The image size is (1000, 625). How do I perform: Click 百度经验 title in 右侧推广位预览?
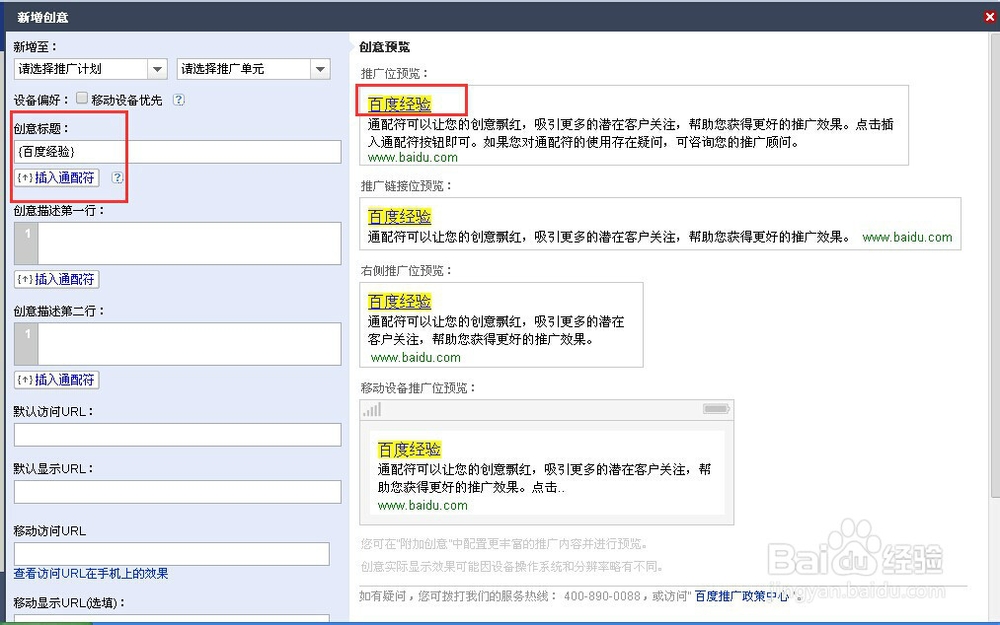coord(400,301)
